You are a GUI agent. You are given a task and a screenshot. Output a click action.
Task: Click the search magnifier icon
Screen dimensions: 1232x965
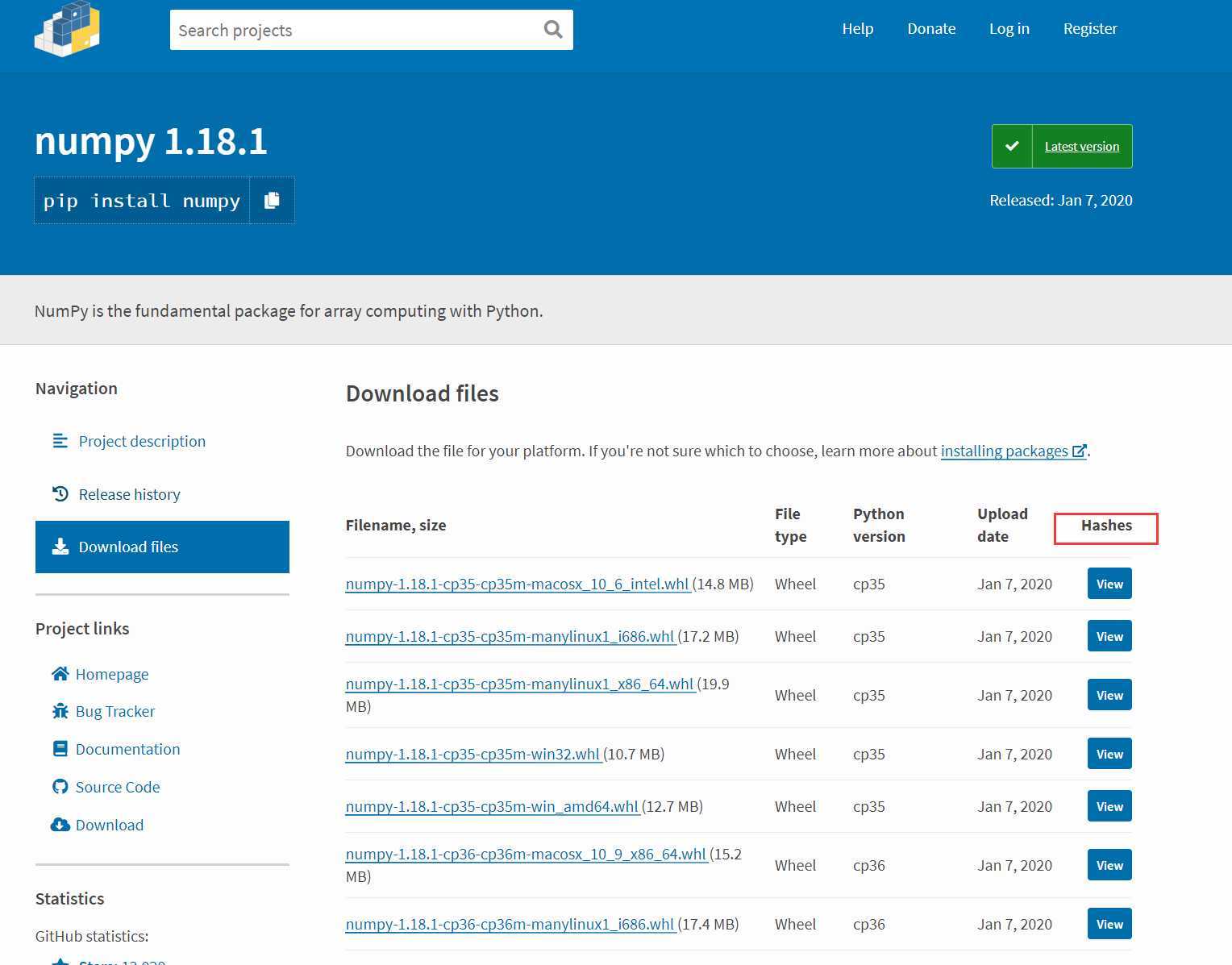(553, 30)
